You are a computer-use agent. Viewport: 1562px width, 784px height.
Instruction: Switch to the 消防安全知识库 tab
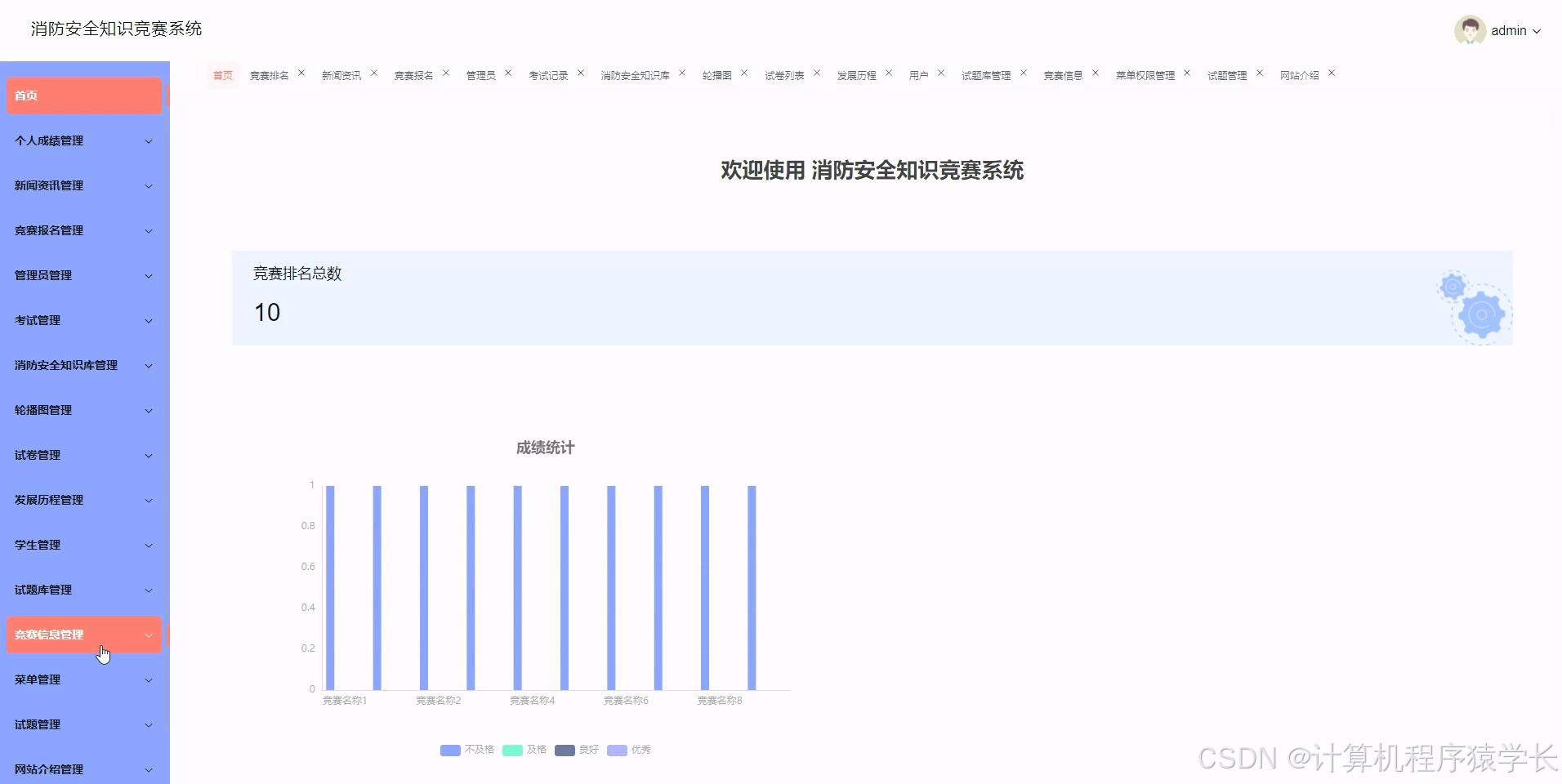[x=635, y=75]
